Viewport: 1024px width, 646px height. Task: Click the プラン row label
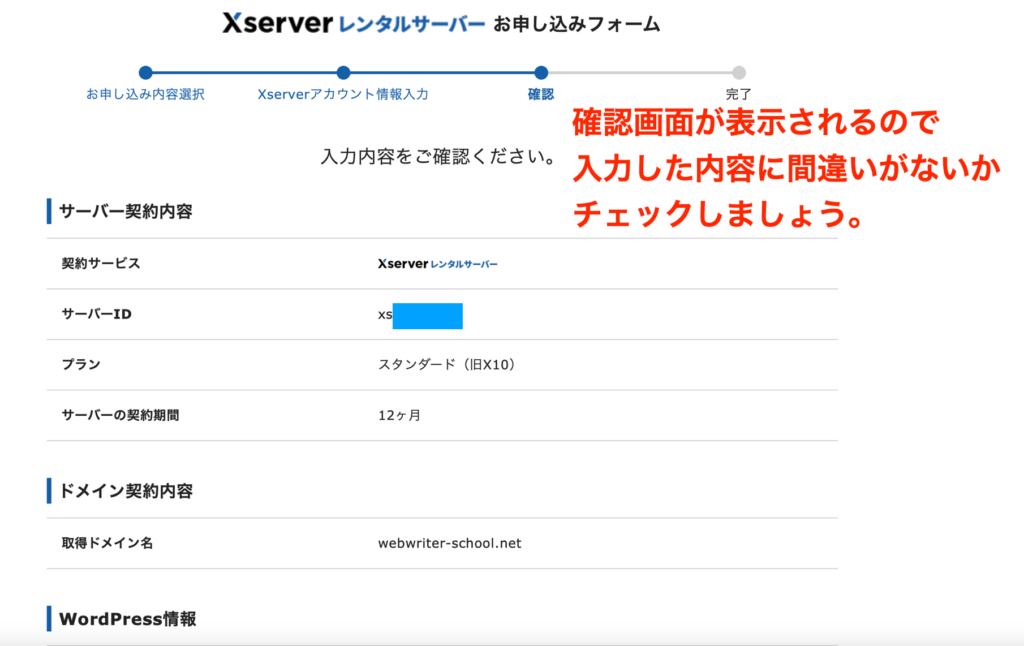coord(81,364)
